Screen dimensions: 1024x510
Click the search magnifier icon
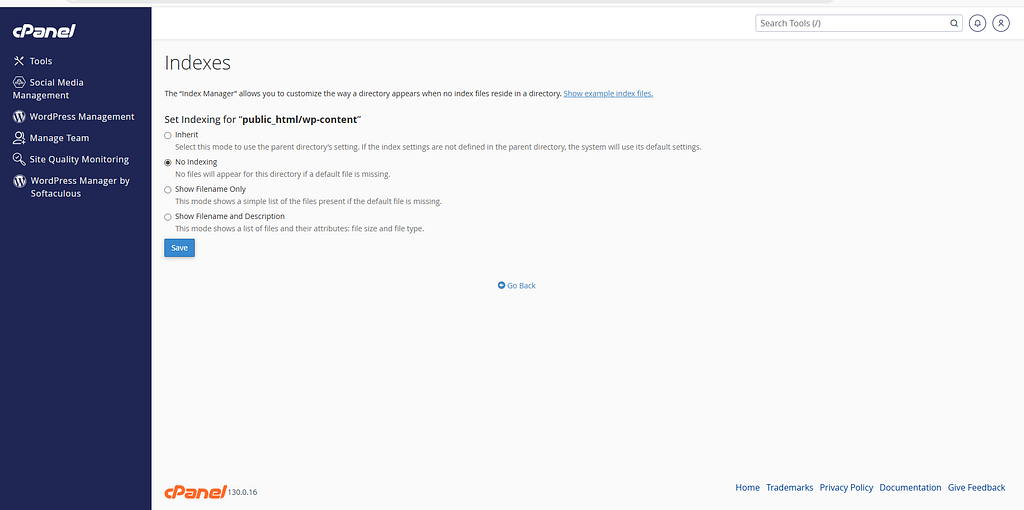954,24
